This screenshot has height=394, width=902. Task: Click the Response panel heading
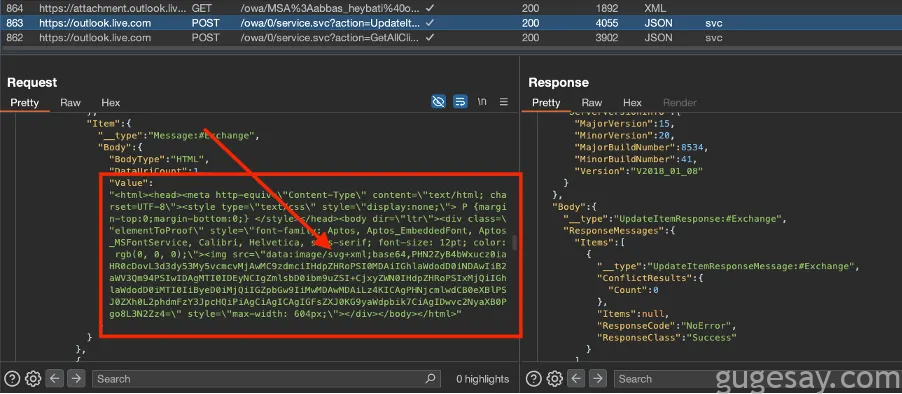pyautogui.click(x=558, y=82)
